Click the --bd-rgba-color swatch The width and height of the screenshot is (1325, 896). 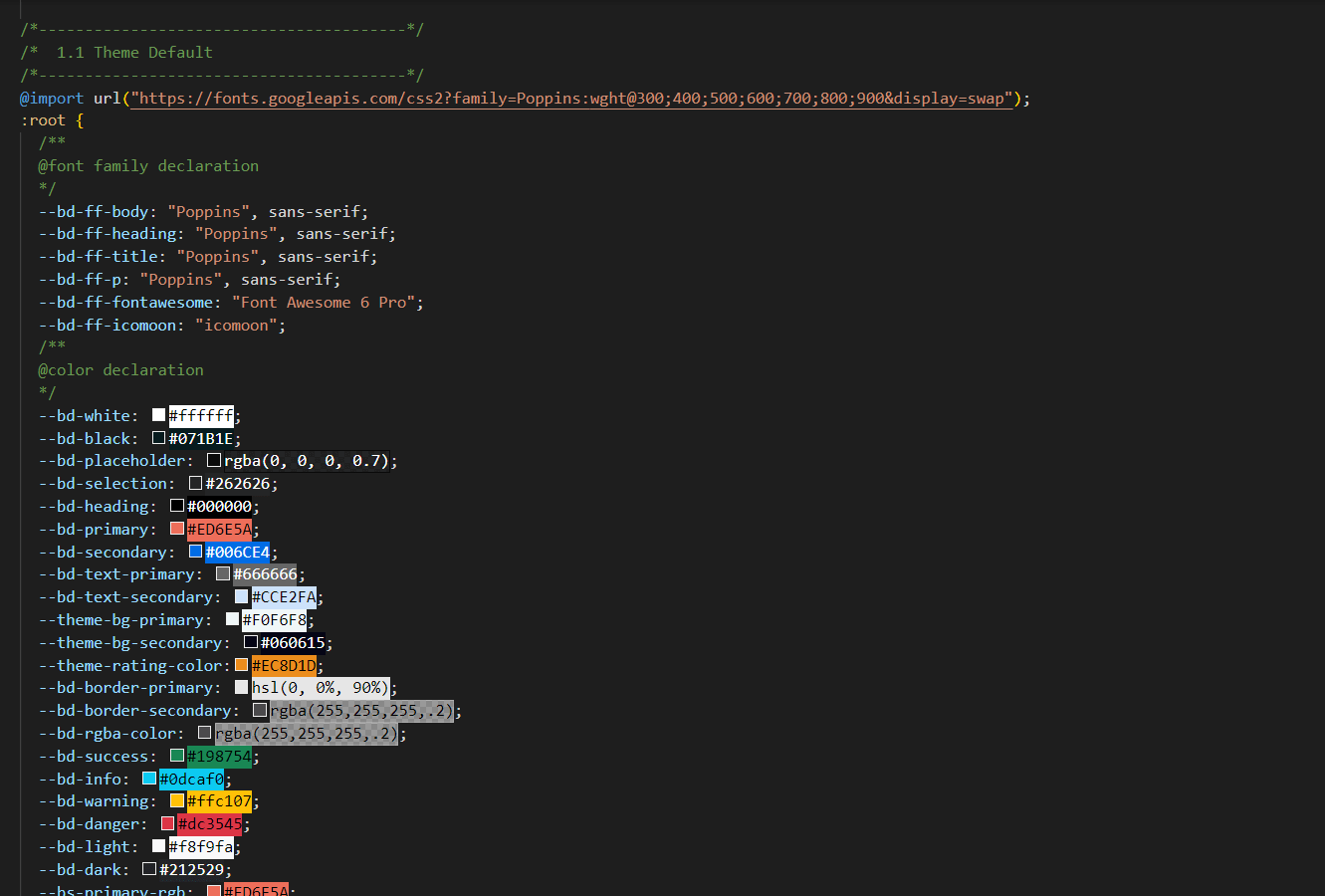(205, 733)
